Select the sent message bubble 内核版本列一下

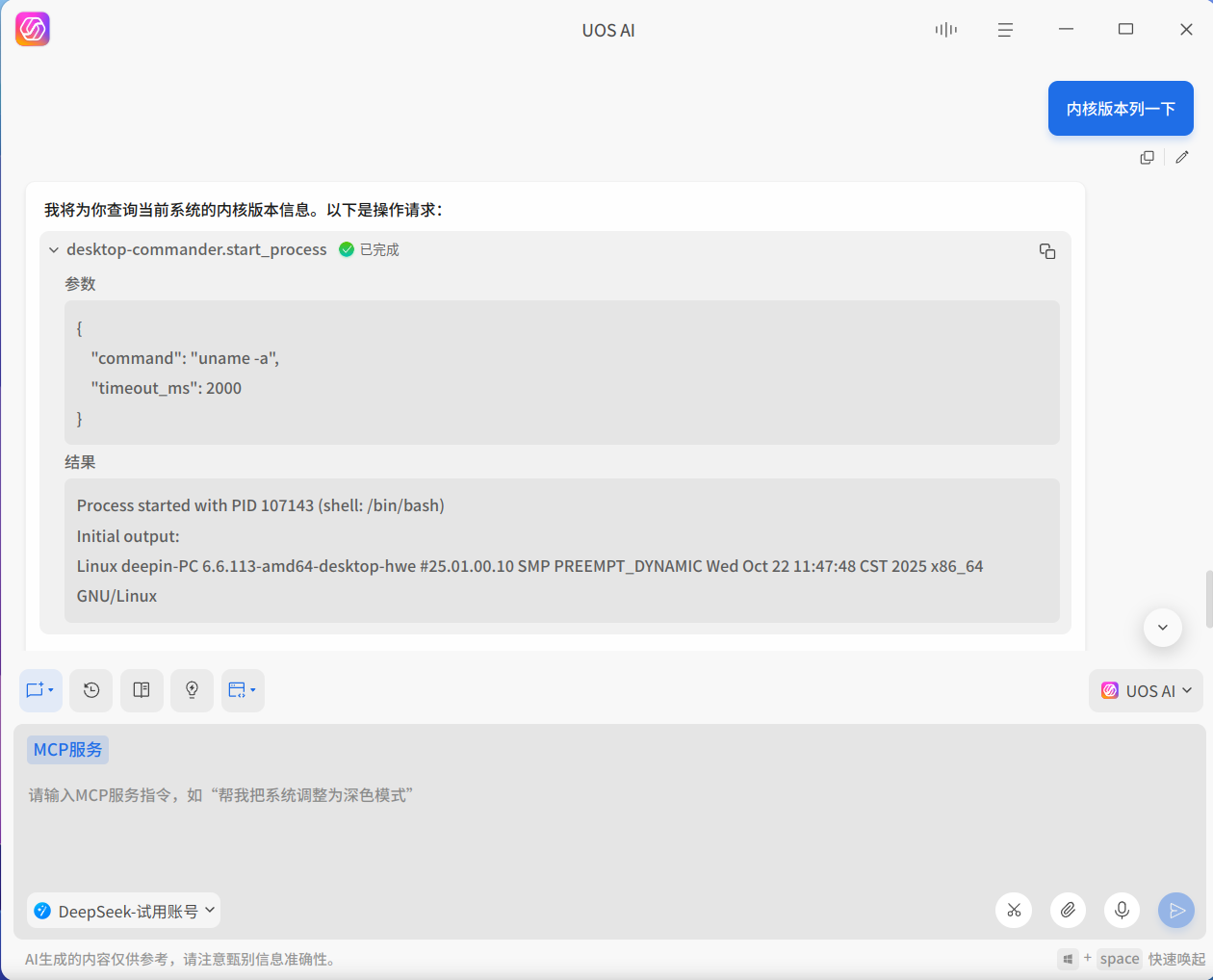(1121, 109)
